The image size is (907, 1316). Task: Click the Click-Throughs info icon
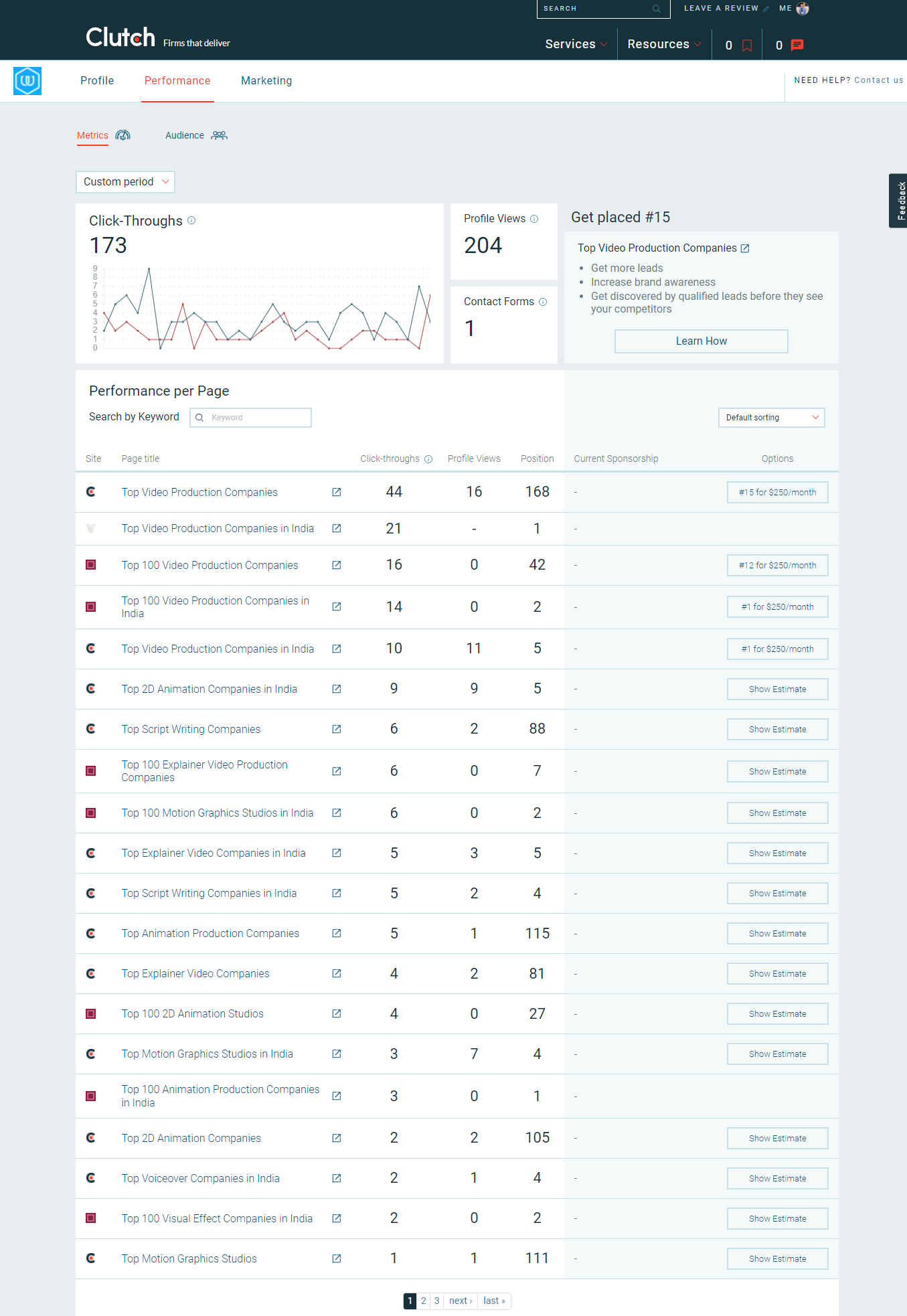click(x=191, y=220)
